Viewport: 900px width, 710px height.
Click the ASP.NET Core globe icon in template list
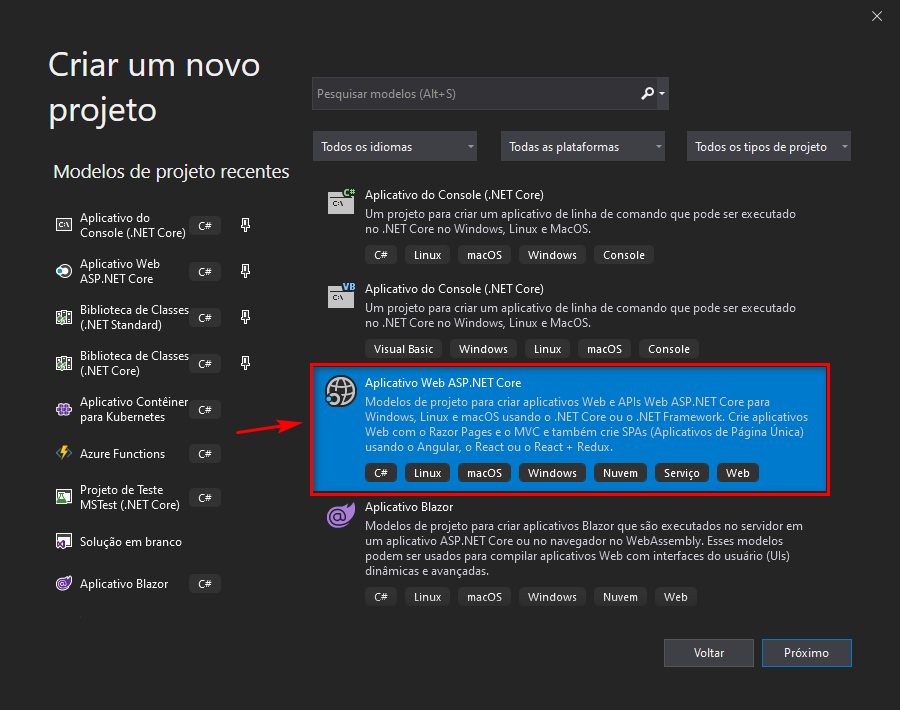pos(341,393)
